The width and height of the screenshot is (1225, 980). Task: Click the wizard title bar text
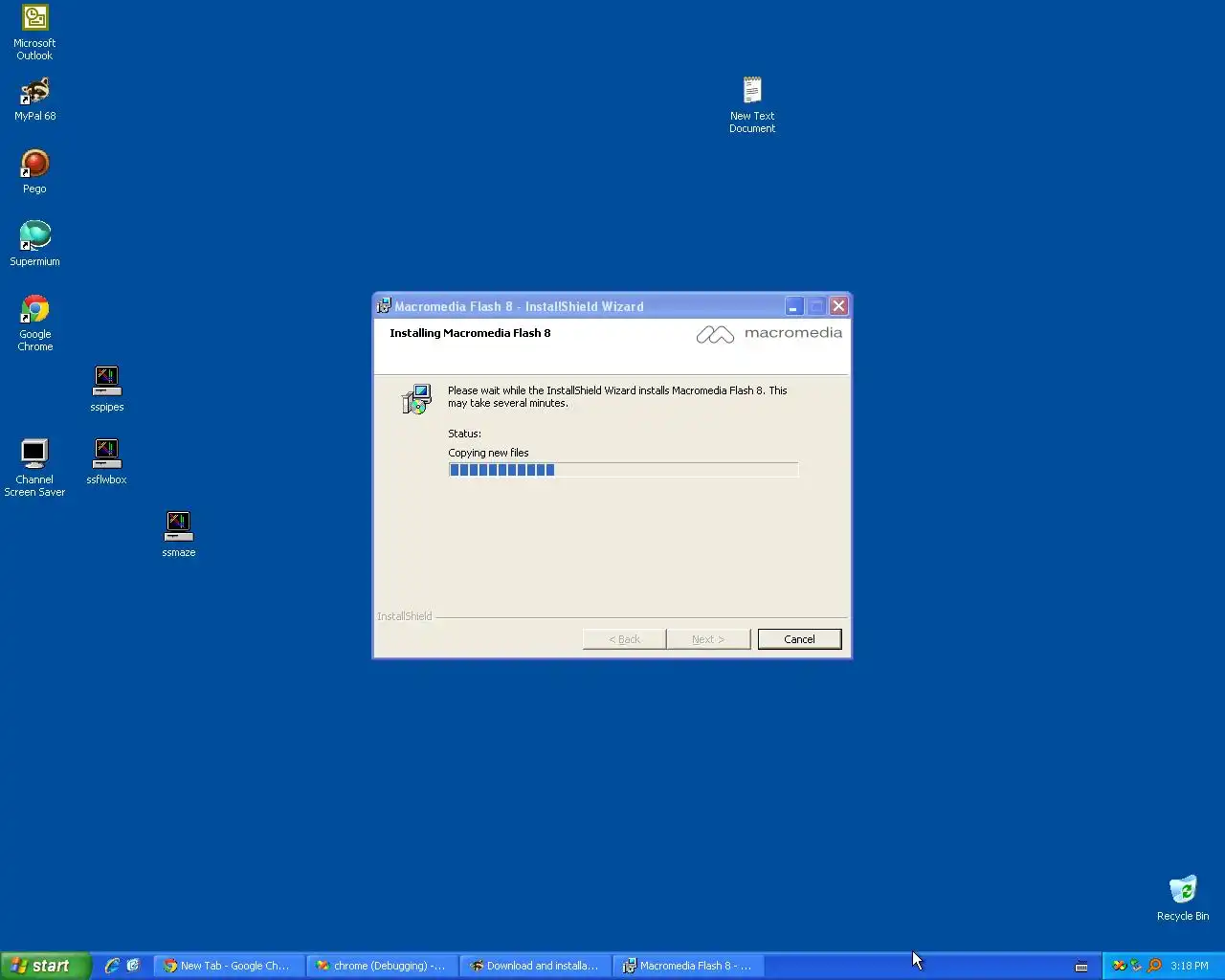click(519, 306)
